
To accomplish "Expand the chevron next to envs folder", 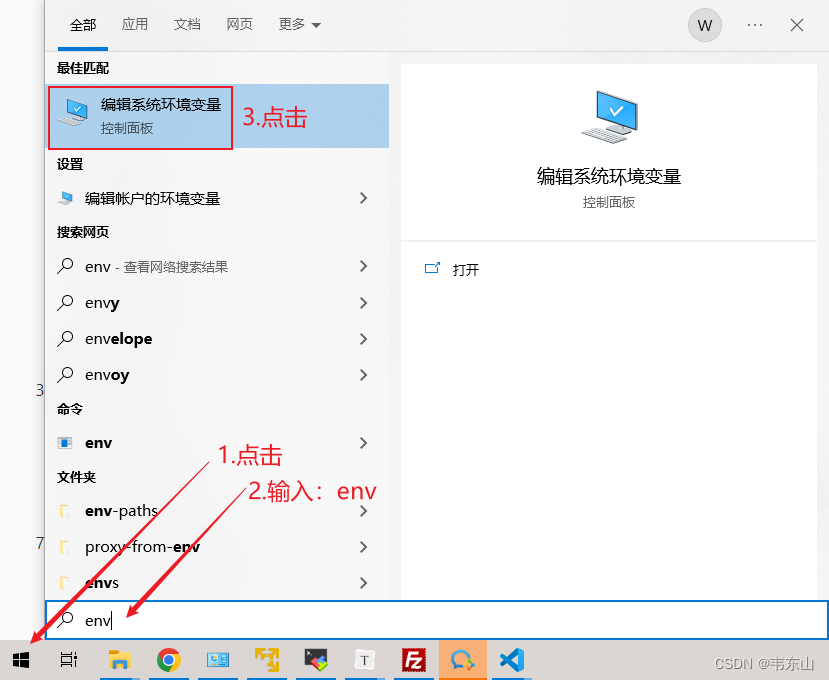I will [363, 582].
